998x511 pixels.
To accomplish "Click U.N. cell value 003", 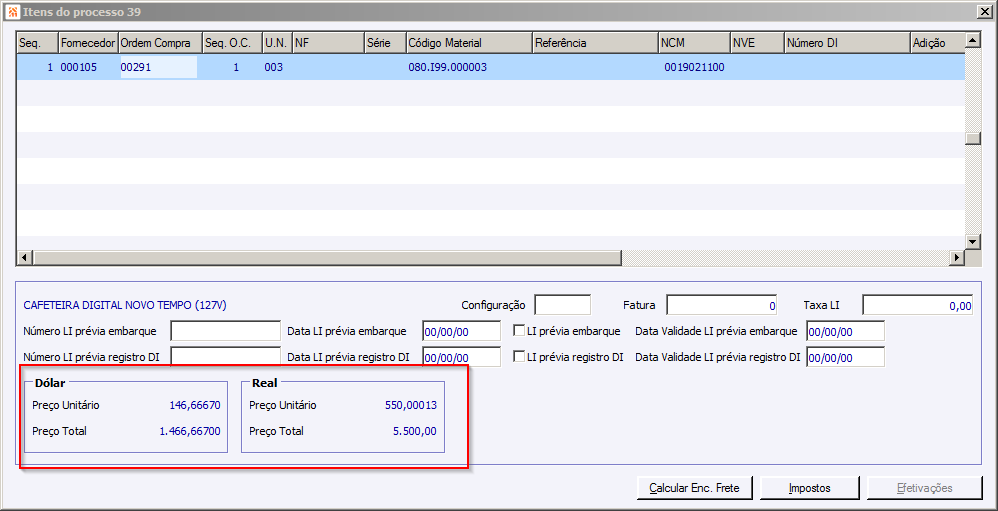I will click(274, 67).
